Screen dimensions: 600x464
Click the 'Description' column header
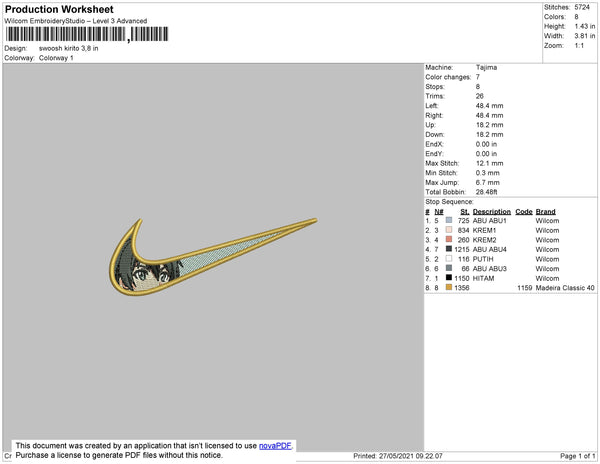tap(492, 212)
